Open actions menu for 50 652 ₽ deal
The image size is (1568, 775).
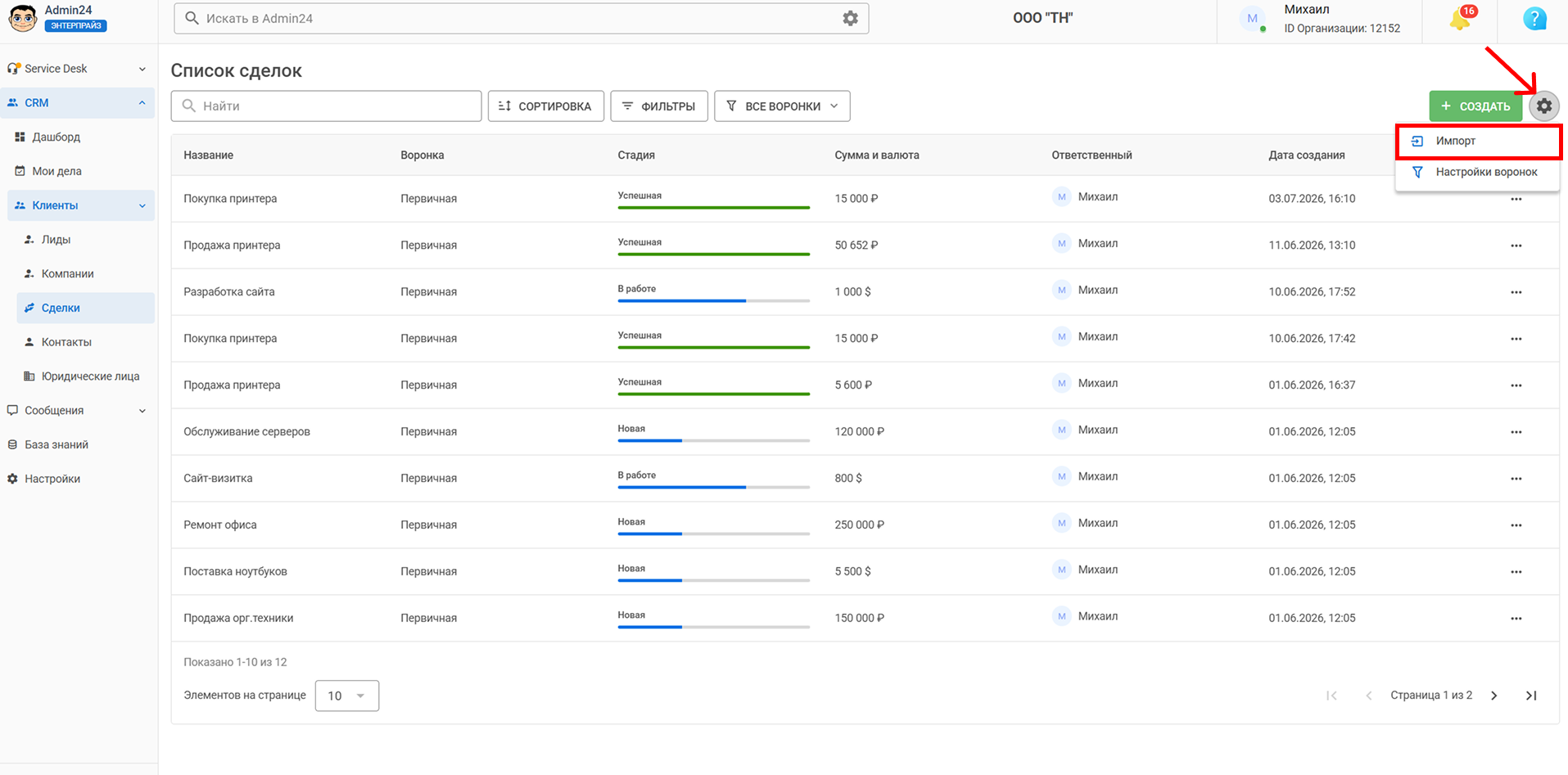pos(1516,246)
